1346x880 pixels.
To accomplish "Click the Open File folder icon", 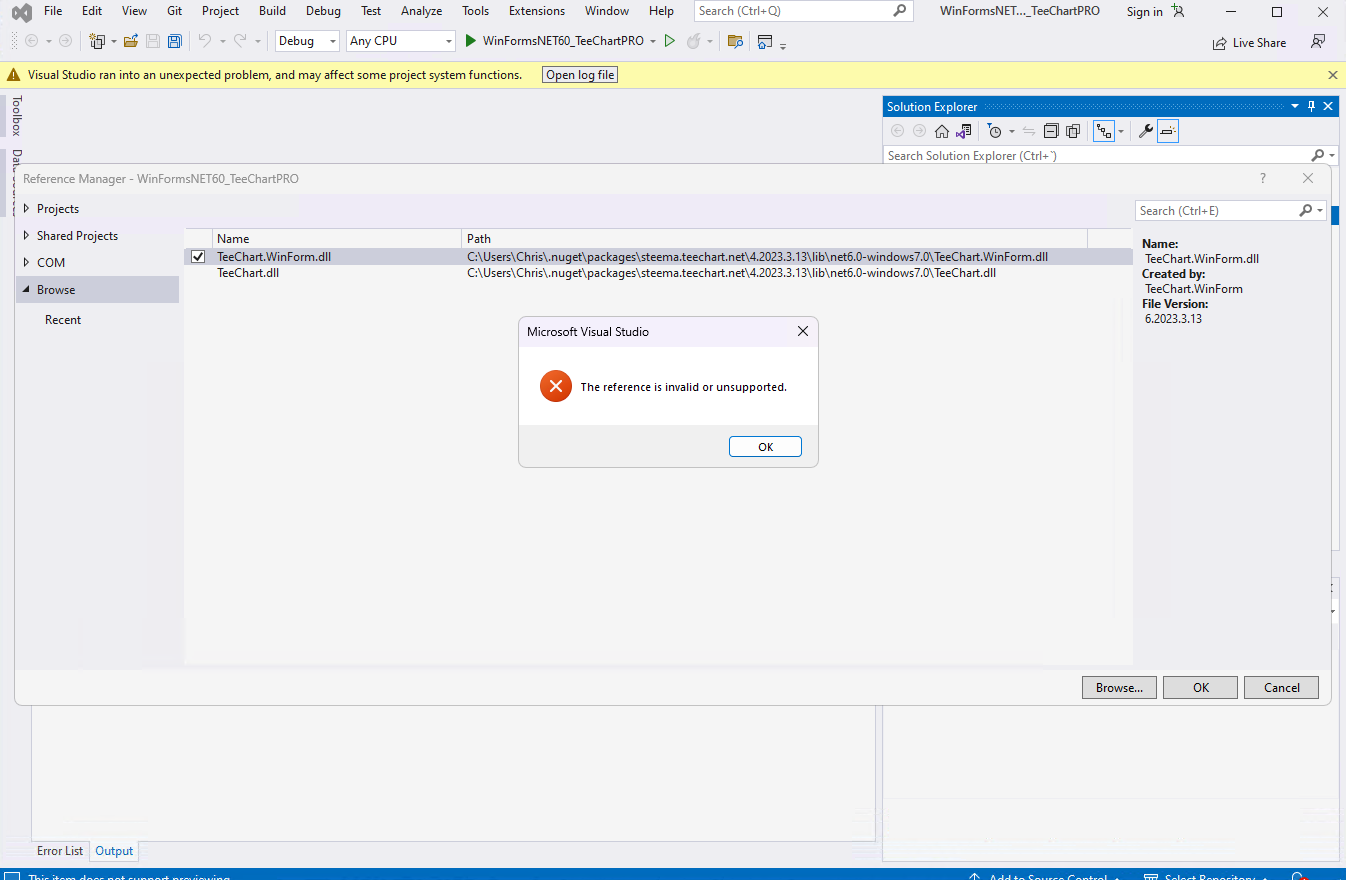I will coord(131,41).
